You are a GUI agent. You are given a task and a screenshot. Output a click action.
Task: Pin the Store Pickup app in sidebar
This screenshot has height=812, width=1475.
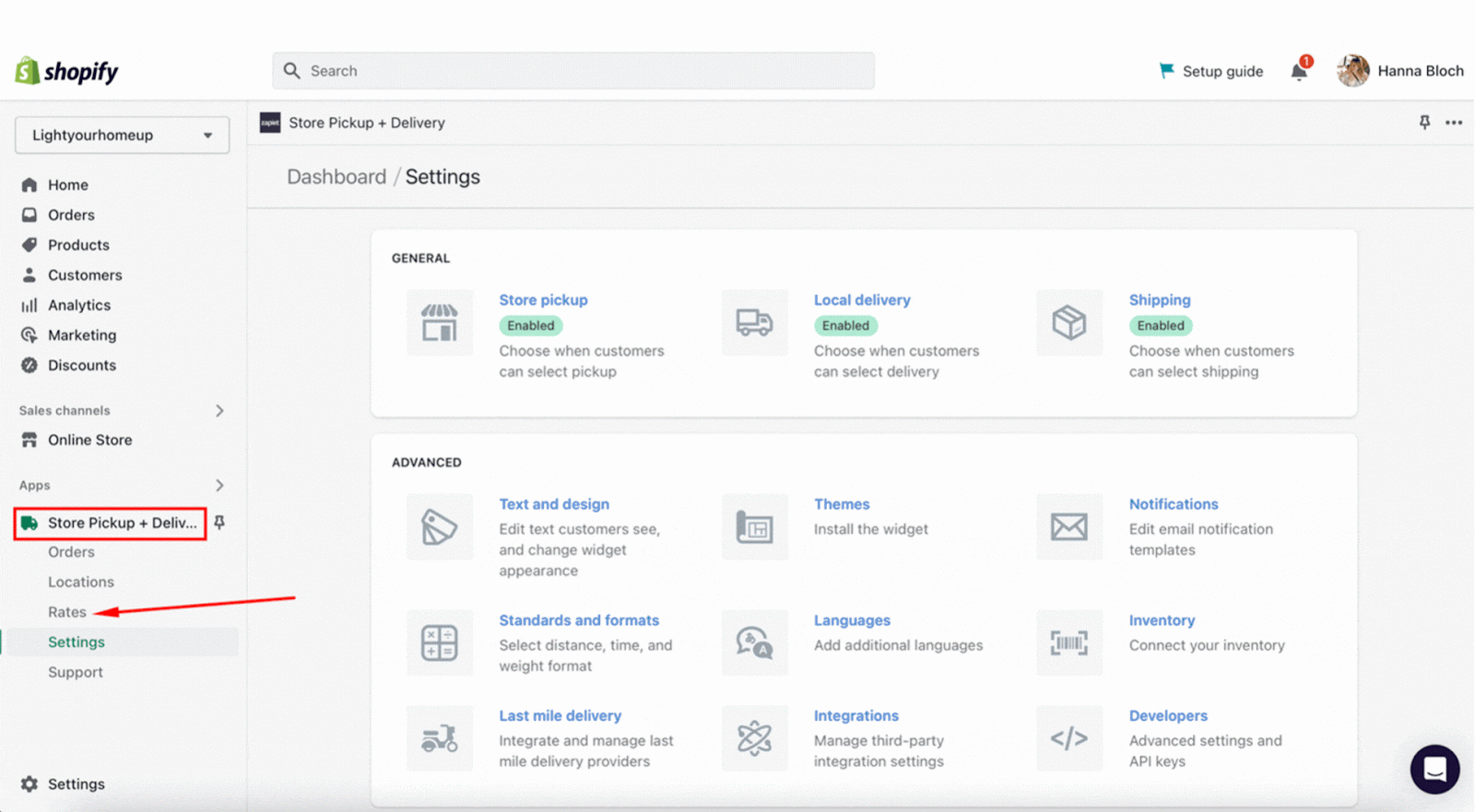click(x=219, y=523)
